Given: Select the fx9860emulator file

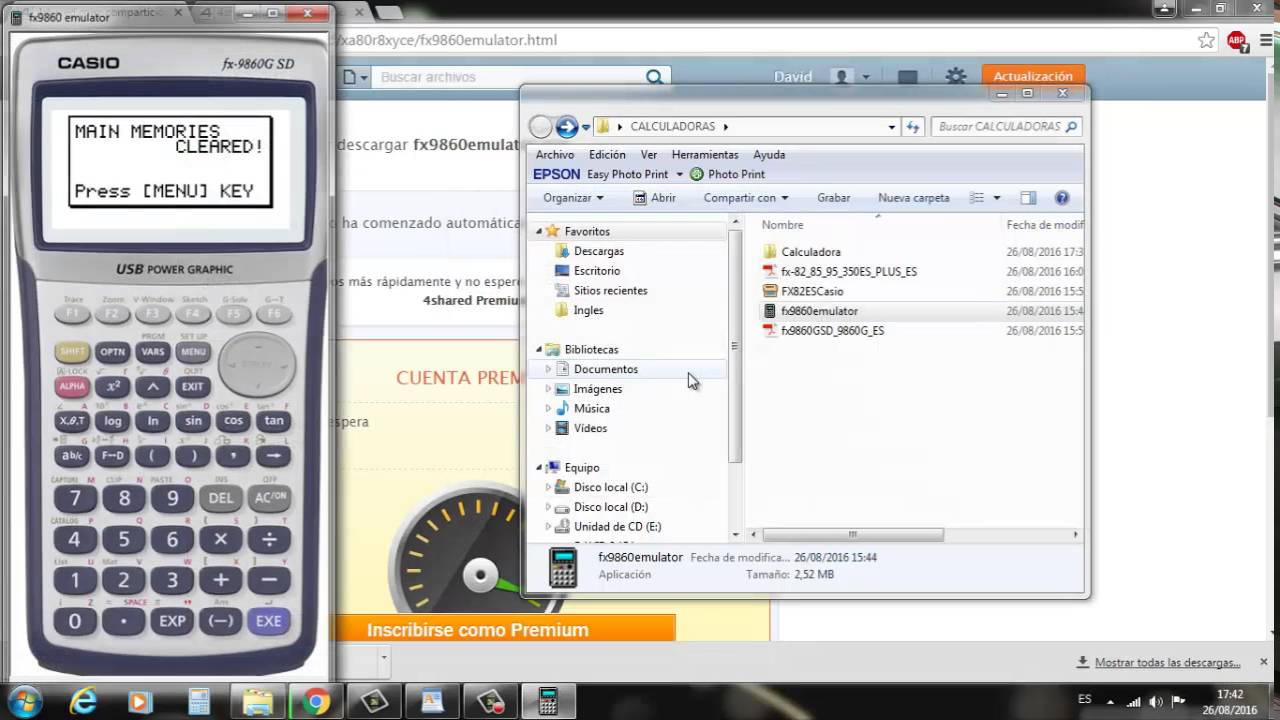Looking at the screenshot, I should (819, 311).
